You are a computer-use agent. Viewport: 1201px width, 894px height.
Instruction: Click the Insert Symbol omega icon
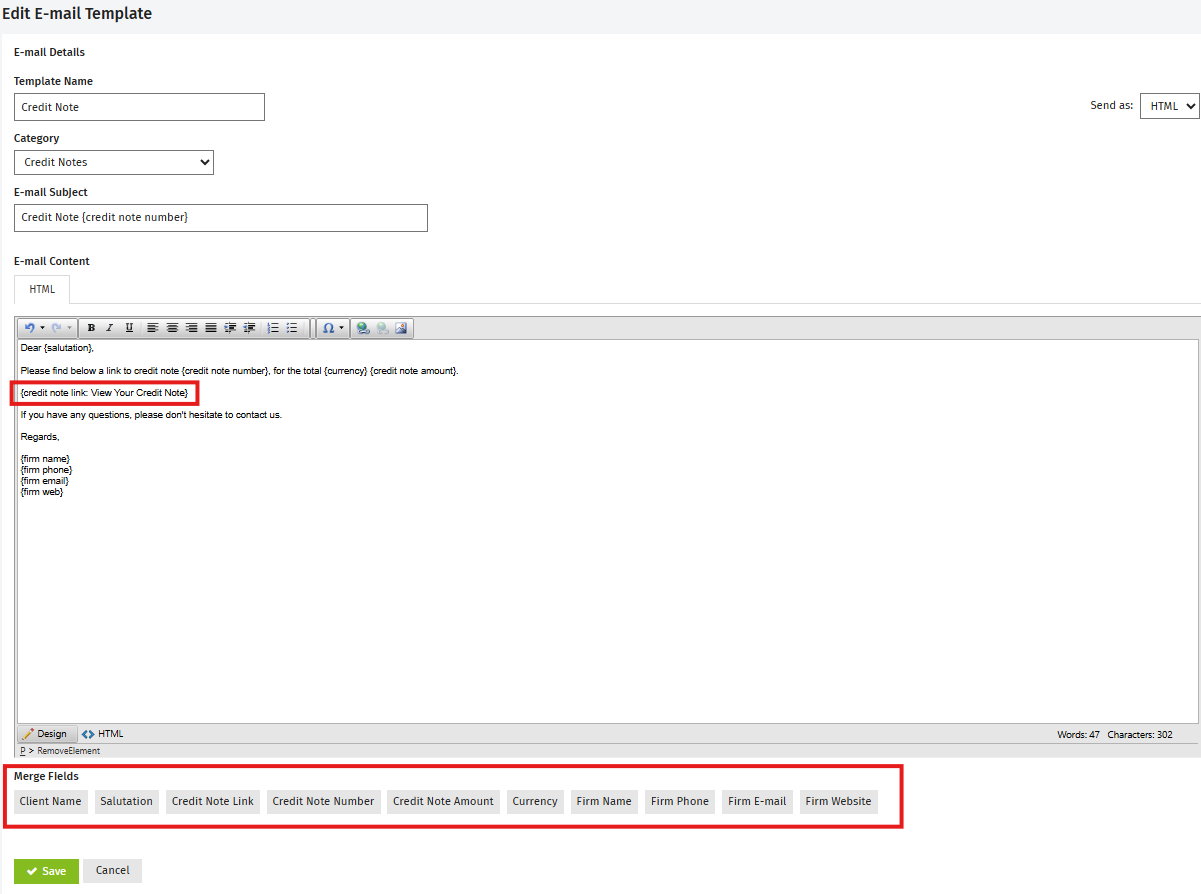[x=328, y=328]
